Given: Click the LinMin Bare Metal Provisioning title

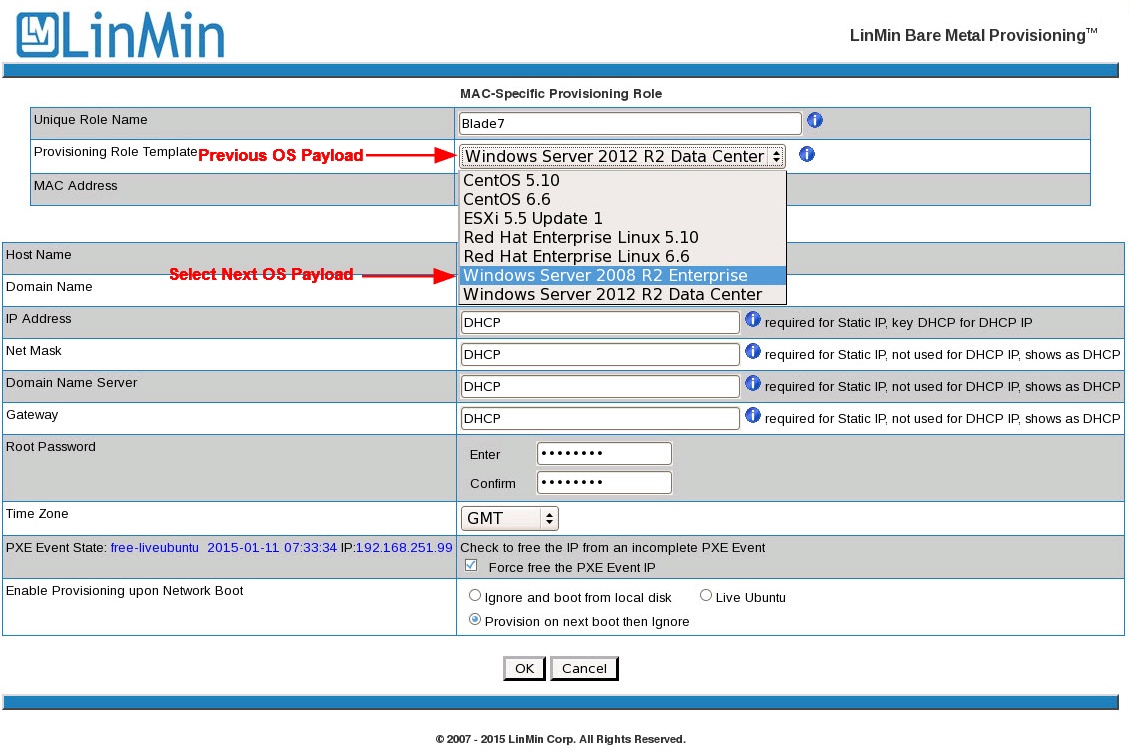Looking at the screenshot, I should pos(973,35).
